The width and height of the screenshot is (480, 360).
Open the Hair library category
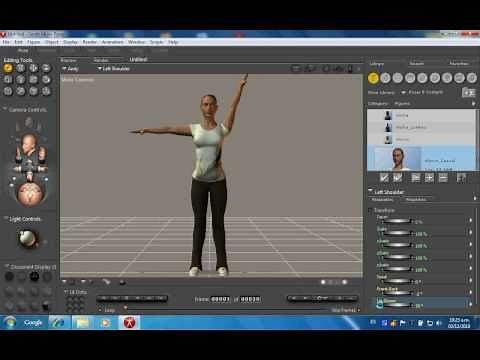click(x=410, y=78)
